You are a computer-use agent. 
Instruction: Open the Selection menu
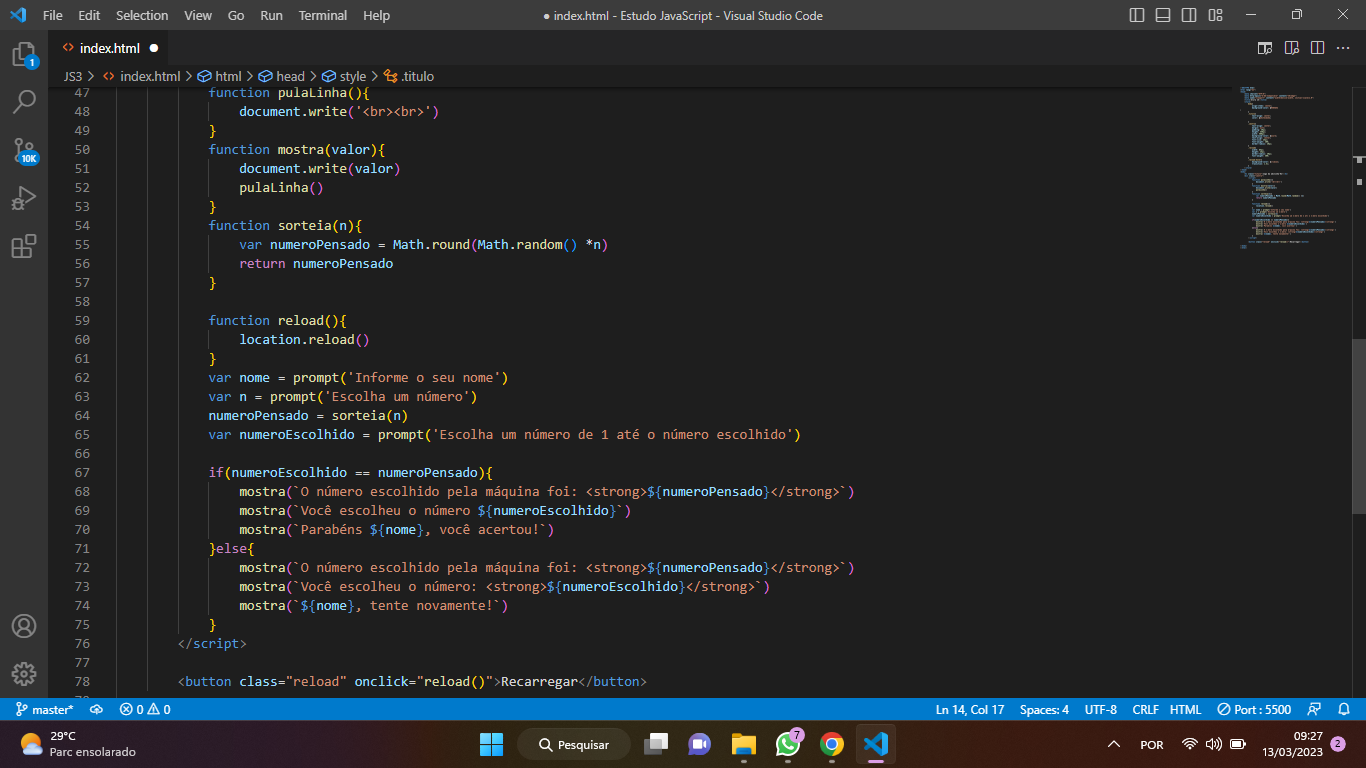[142, 15]
